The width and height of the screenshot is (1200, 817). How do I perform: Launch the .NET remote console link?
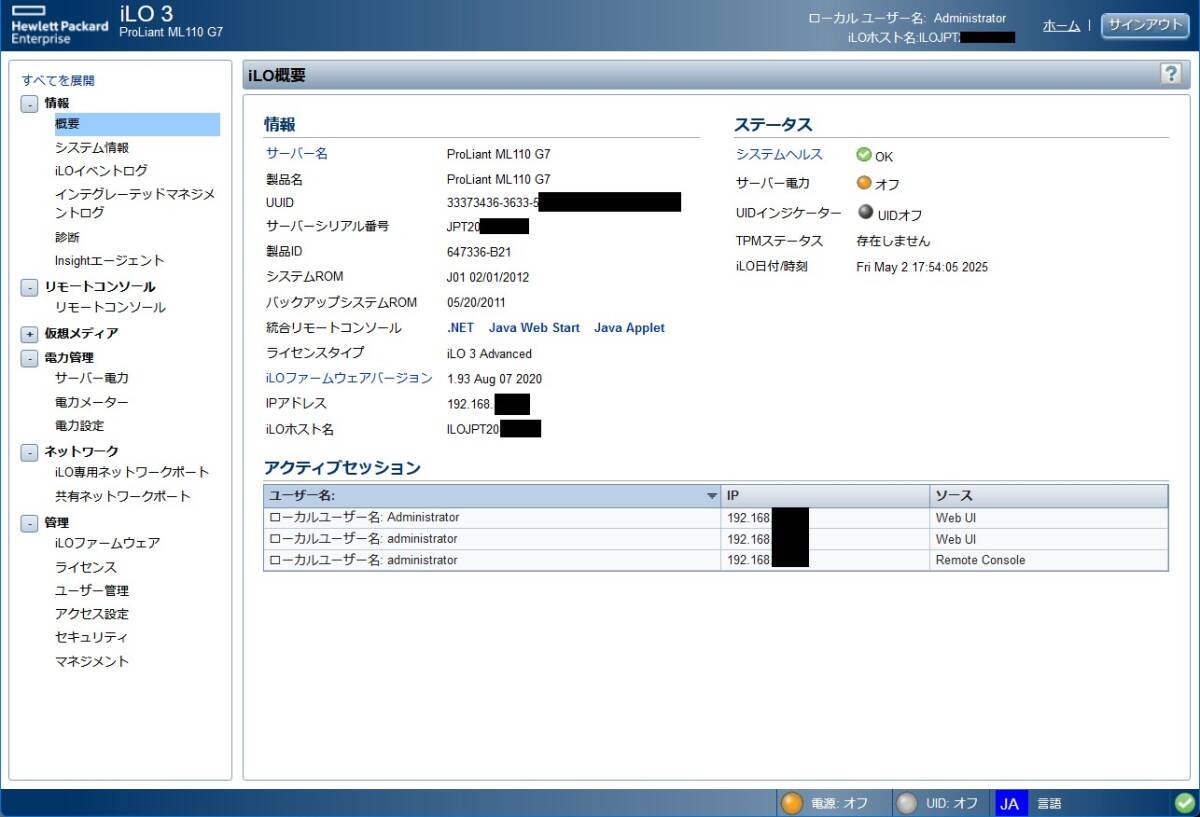[460, 328]
